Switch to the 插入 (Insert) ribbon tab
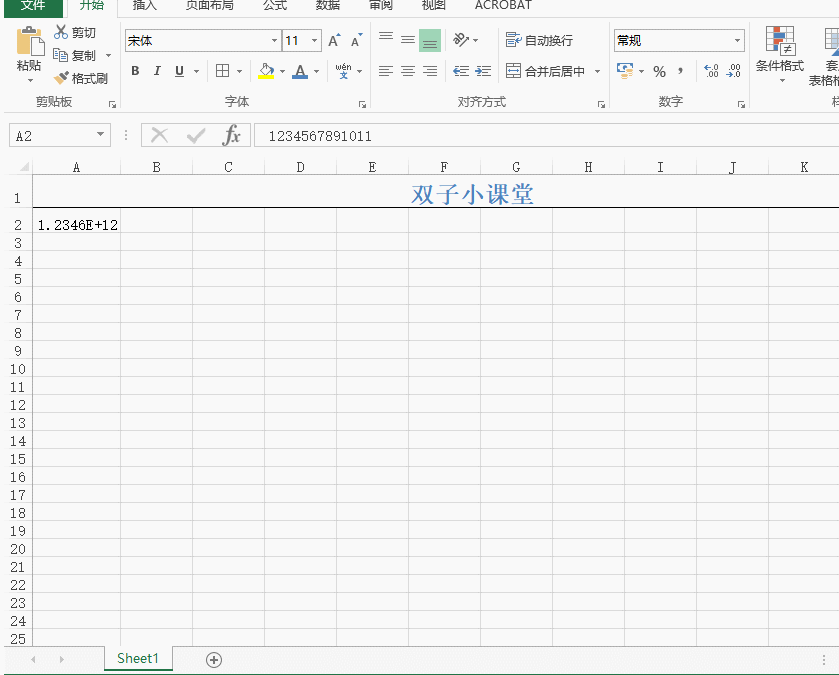This screenshot has height=675, width=839. 145,5
